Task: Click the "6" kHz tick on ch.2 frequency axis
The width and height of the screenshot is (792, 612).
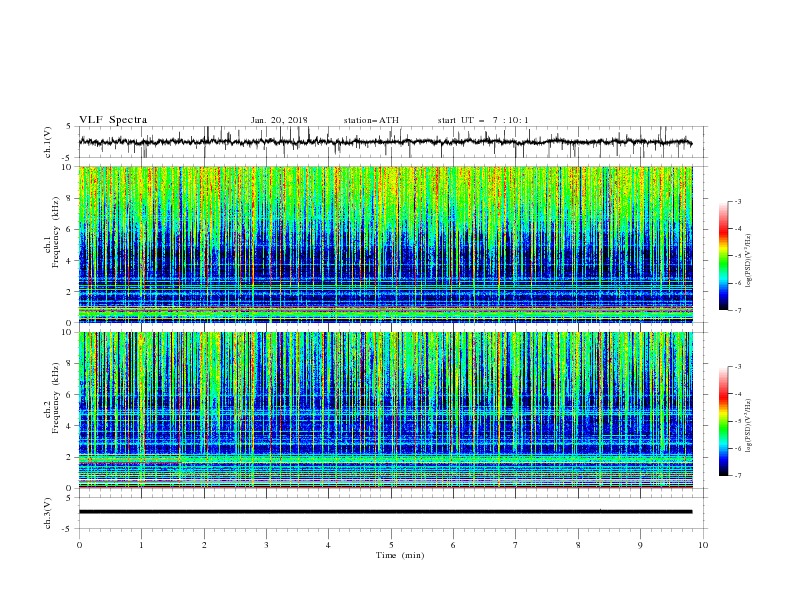Action: (x=70, y=395)
